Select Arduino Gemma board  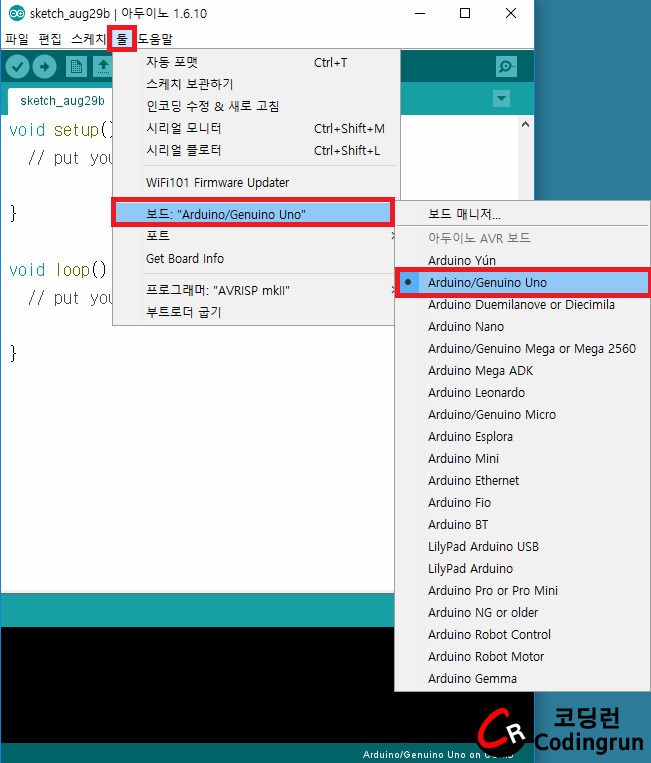click(523, 678)
